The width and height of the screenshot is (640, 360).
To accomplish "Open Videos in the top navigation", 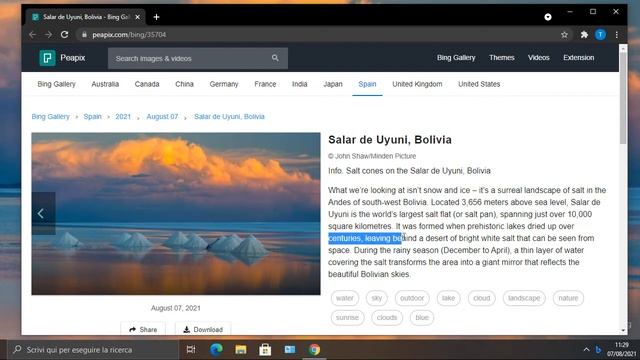I will pyautogui.click(x=538, y=58).
